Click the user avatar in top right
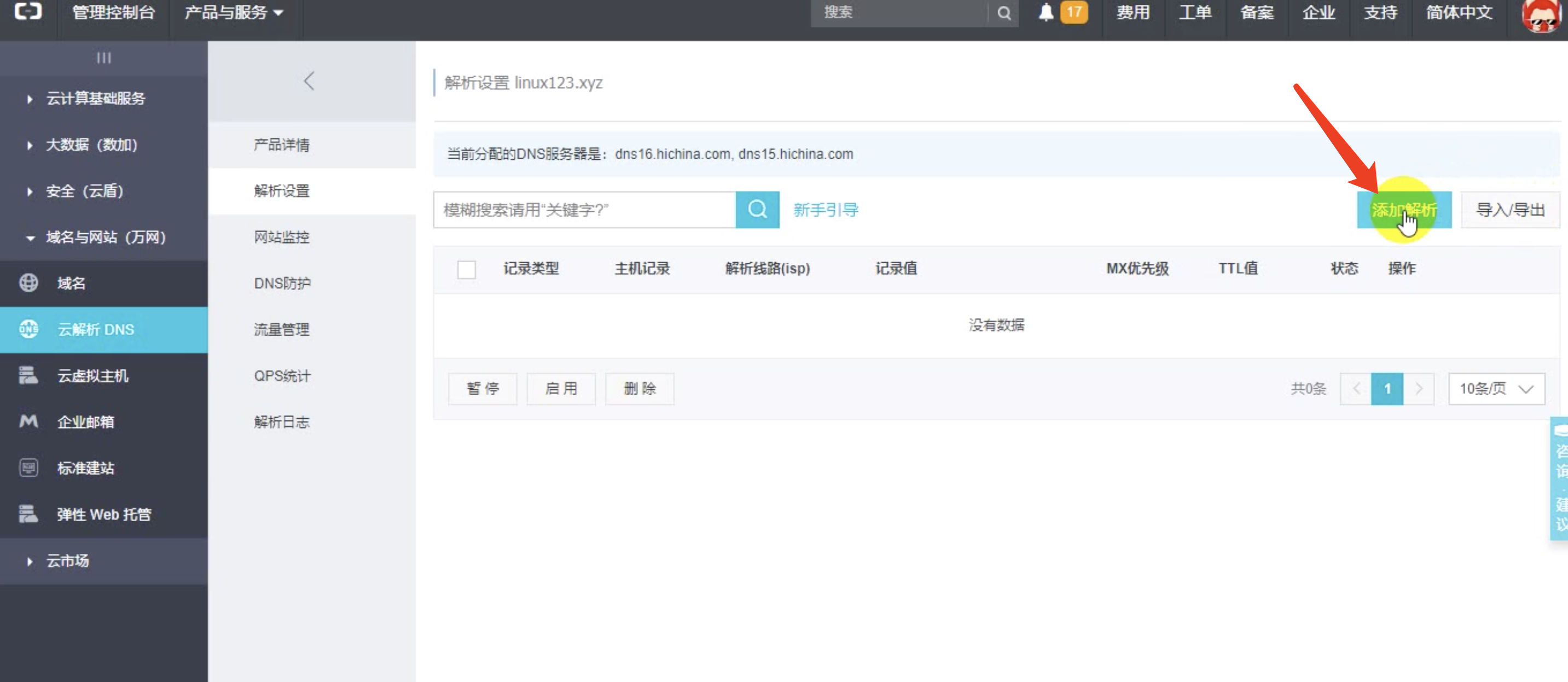The image size is (1568, 682). (1541, 15)
